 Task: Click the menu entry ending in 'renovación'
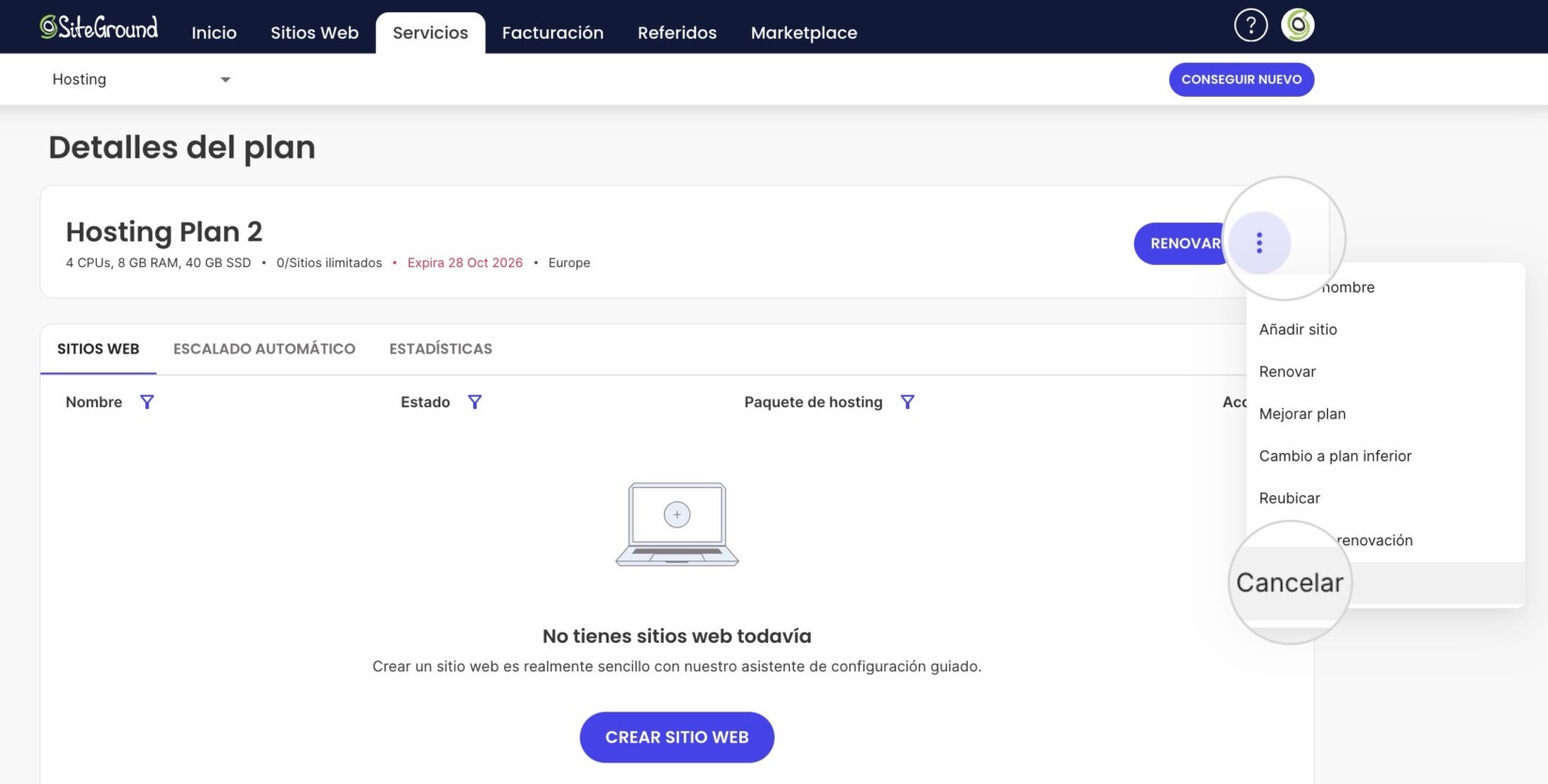[x=1385, y=541]
